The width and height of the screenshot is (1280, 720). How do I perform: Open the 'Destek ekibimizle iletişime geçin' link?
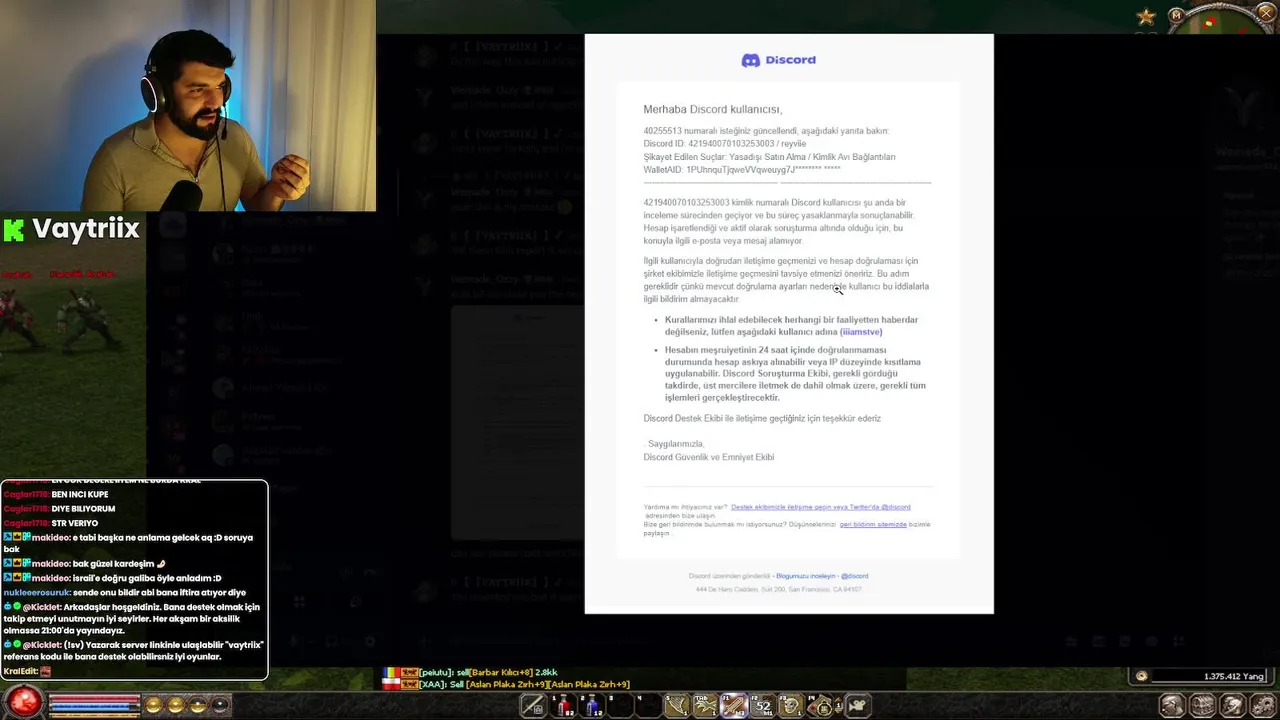click(820, 507)
